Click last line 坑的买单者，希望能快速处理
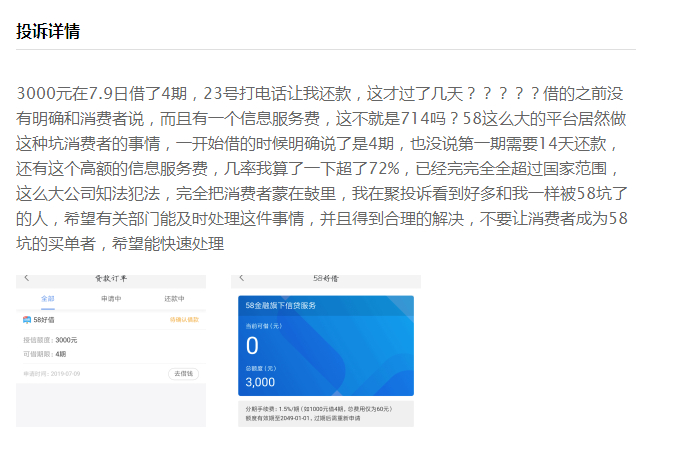This screenshot has width=674, height=467. (x=120, y=243)
